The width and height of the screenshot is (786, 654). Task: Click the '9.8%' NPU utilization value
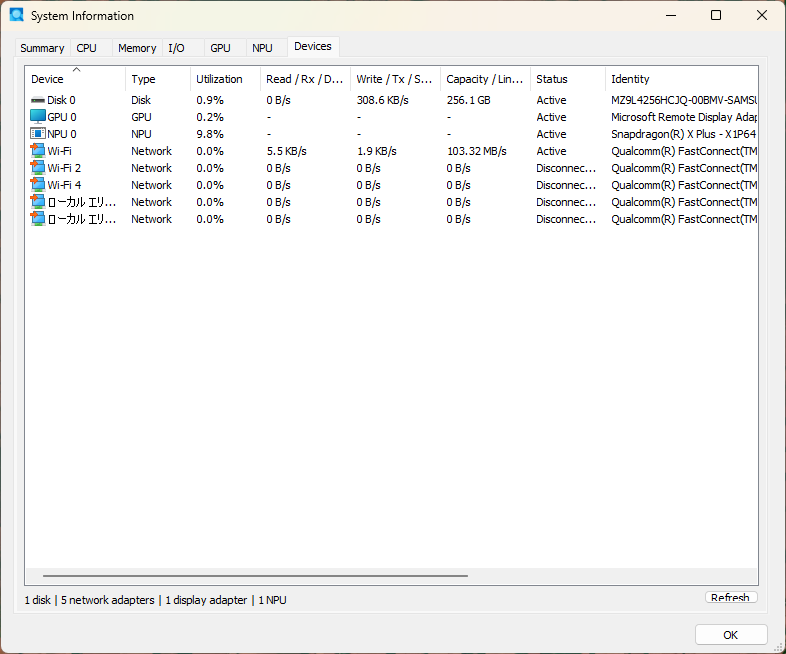pyautogui.click(x=210, y=134)
